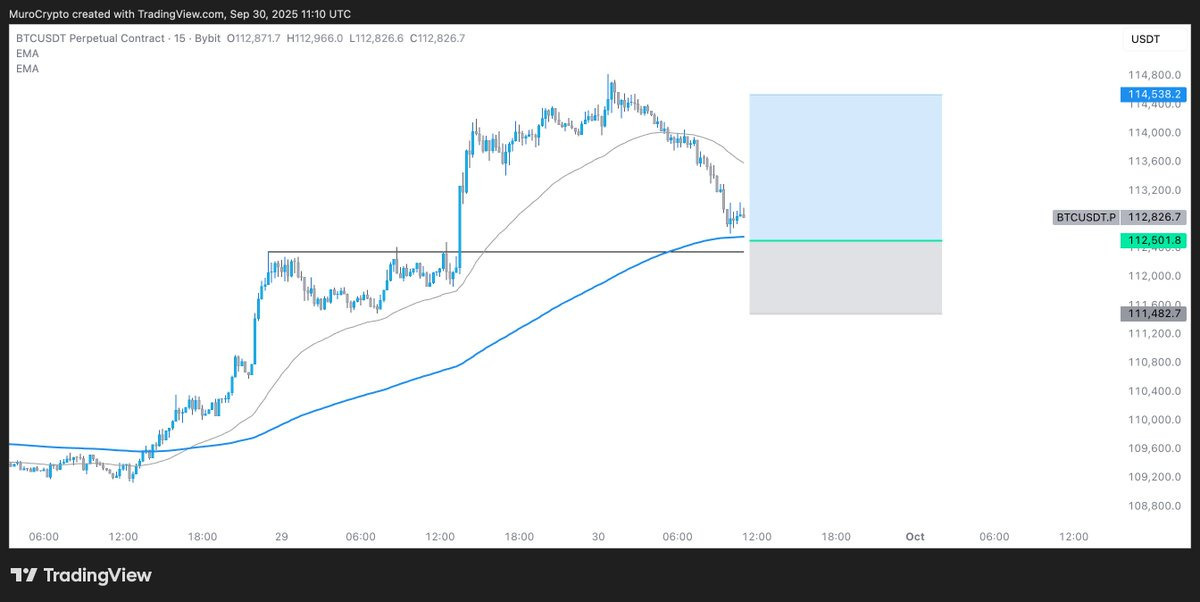
Task: Select the lower EMA indicator label
Action: click(x=28, y=68)
